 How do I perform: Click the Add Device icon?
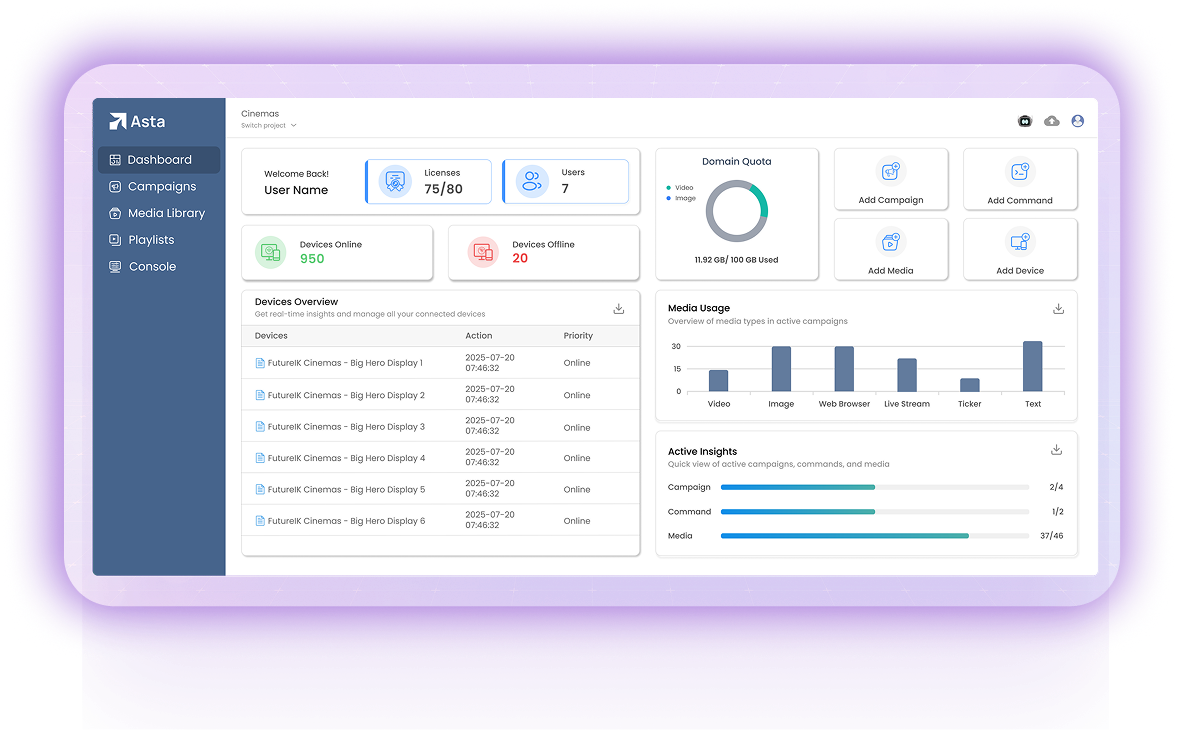coord(1019,242)
